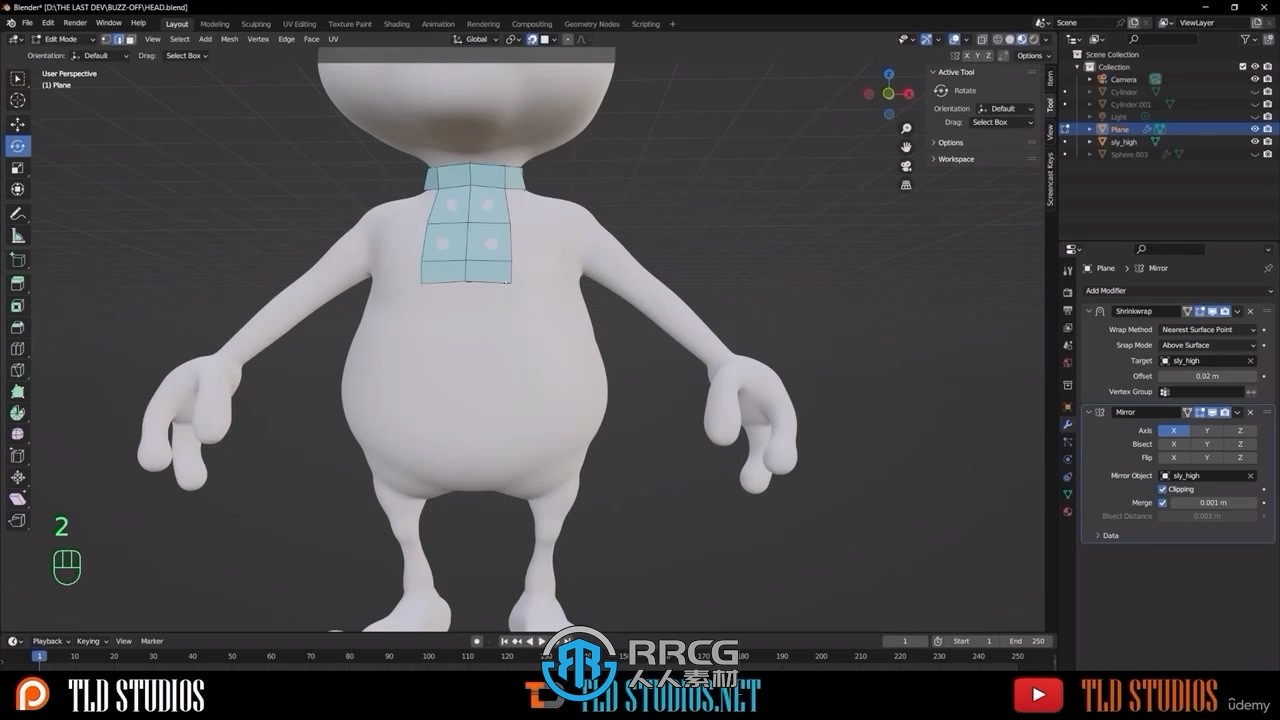This screenshot has height=720, width=1280.
Task: Hide the sly_high object in outliner
Action: tap(1255, 142)
